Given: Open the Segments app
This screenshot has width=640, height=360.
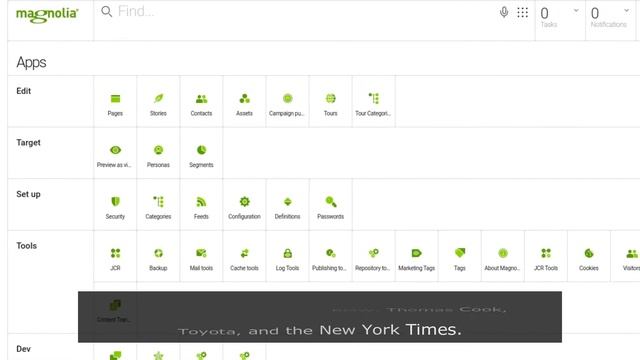Looking at the screenshot, I should [x=201, y=153].
